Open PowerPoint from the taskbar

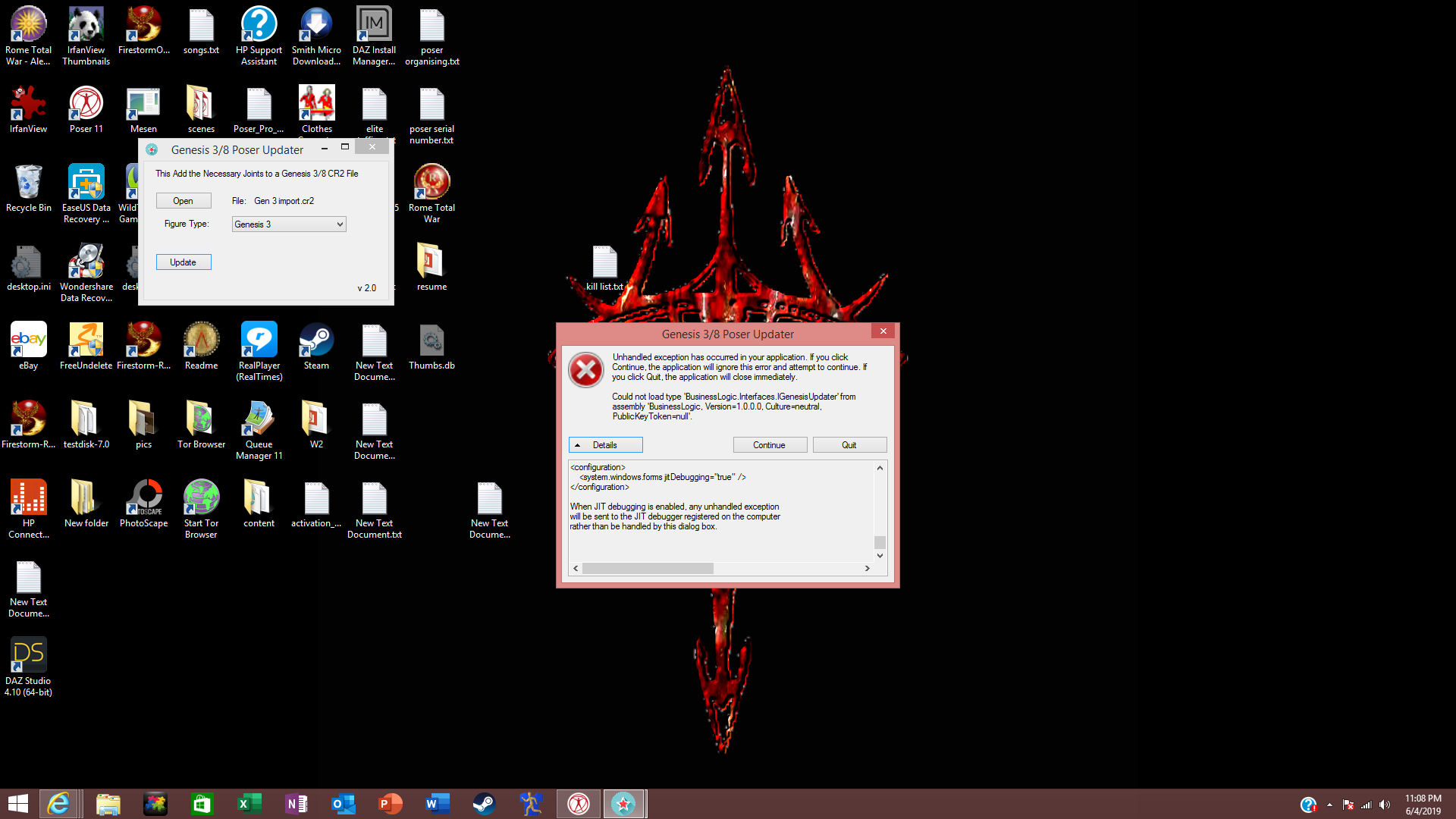click(391, 804)
